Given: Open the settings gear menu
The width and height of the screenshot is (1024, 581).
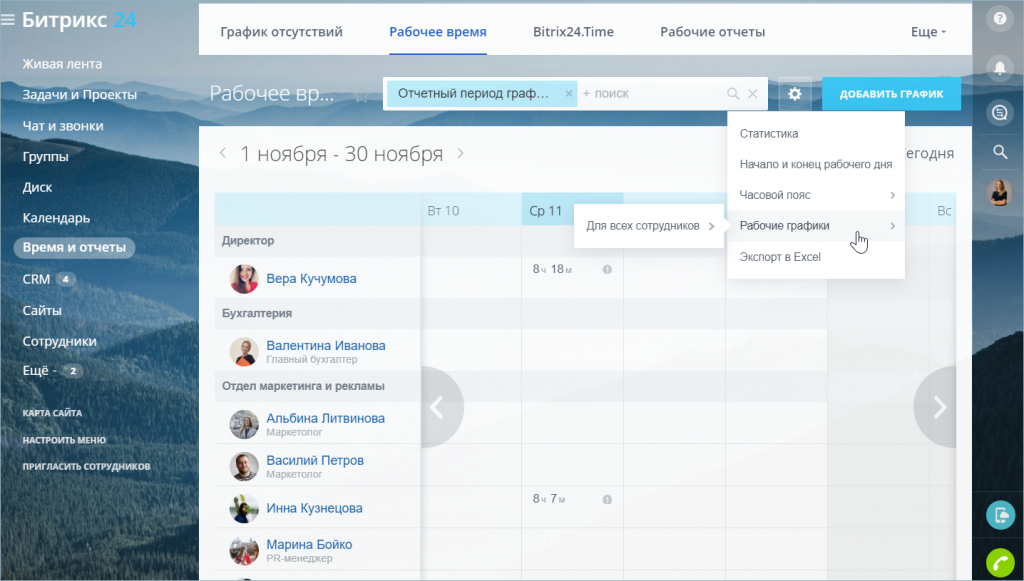Looking at the screenshot, I should pos(794,94).
